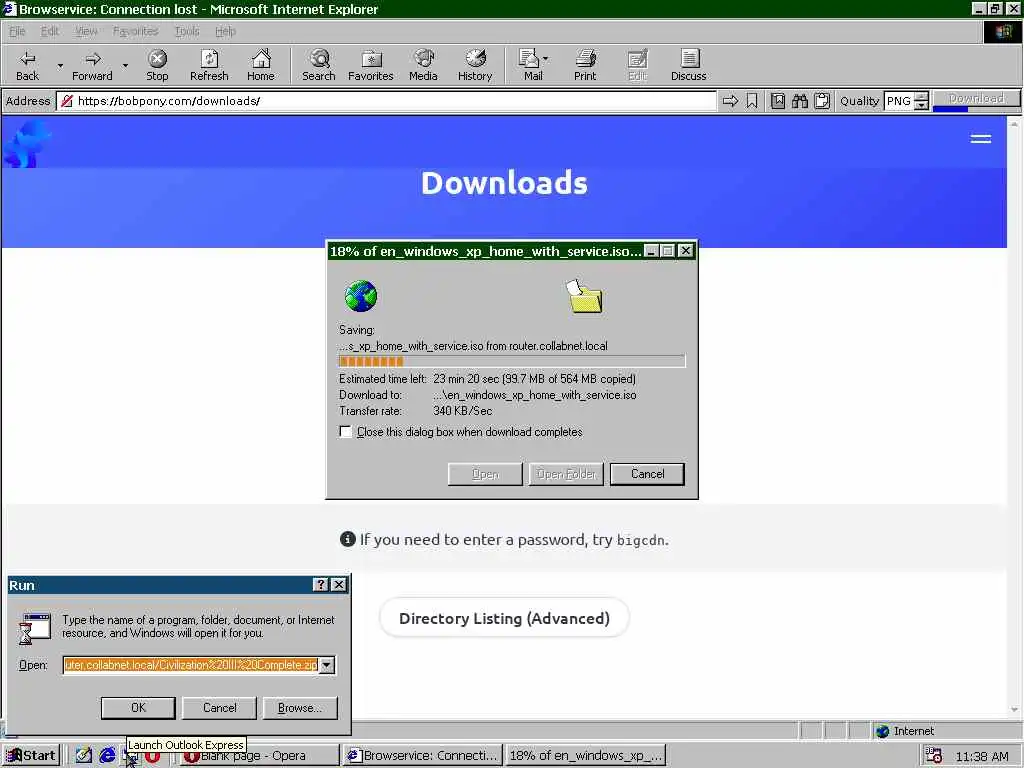Open the Help menu
This screenshot has height=768, width=1024.
tap(225, 31)
